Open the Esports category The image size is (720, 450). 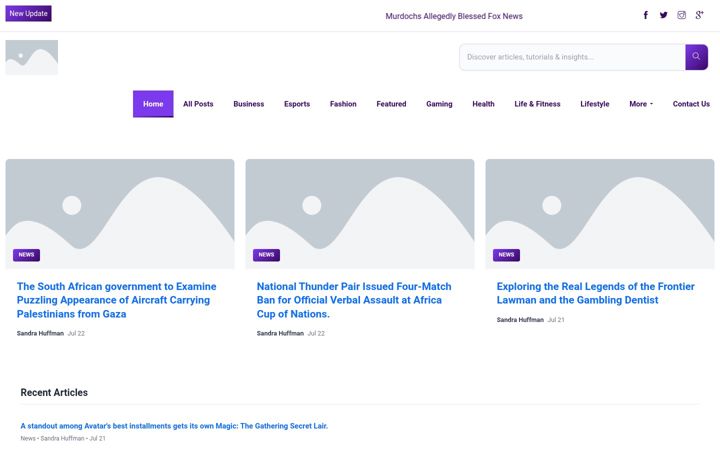(x=297, y=104)
